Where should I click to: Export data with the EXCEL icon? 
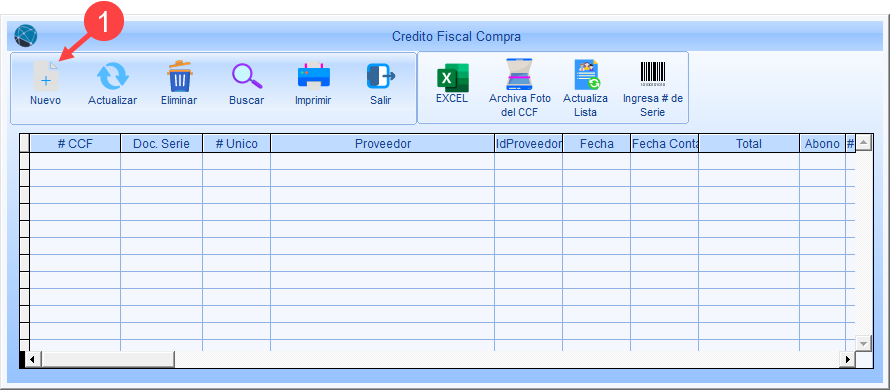pos(452,78)
